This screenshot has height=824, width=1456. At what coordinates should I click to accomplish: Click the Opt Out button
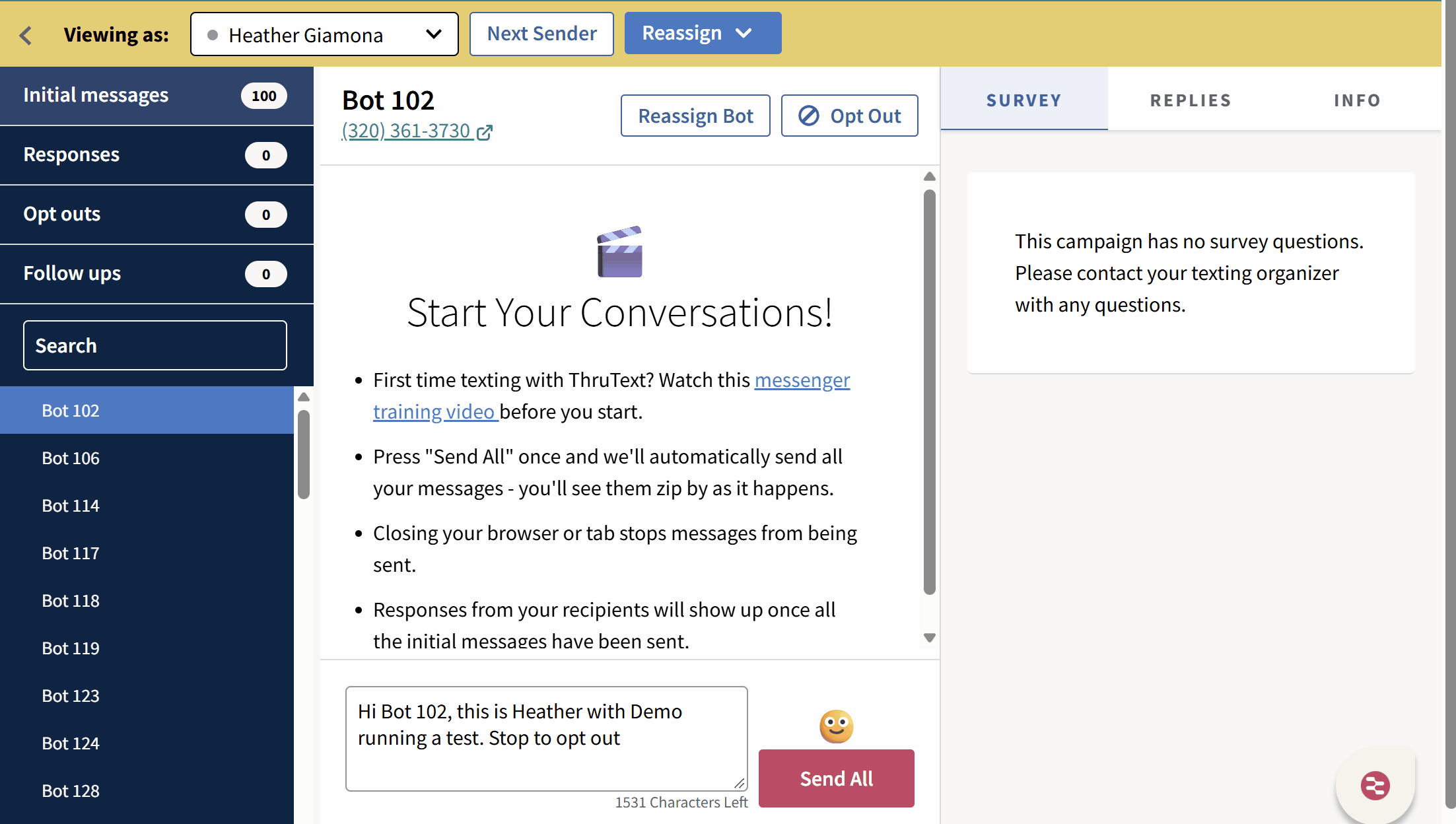(x=849, y=116)
